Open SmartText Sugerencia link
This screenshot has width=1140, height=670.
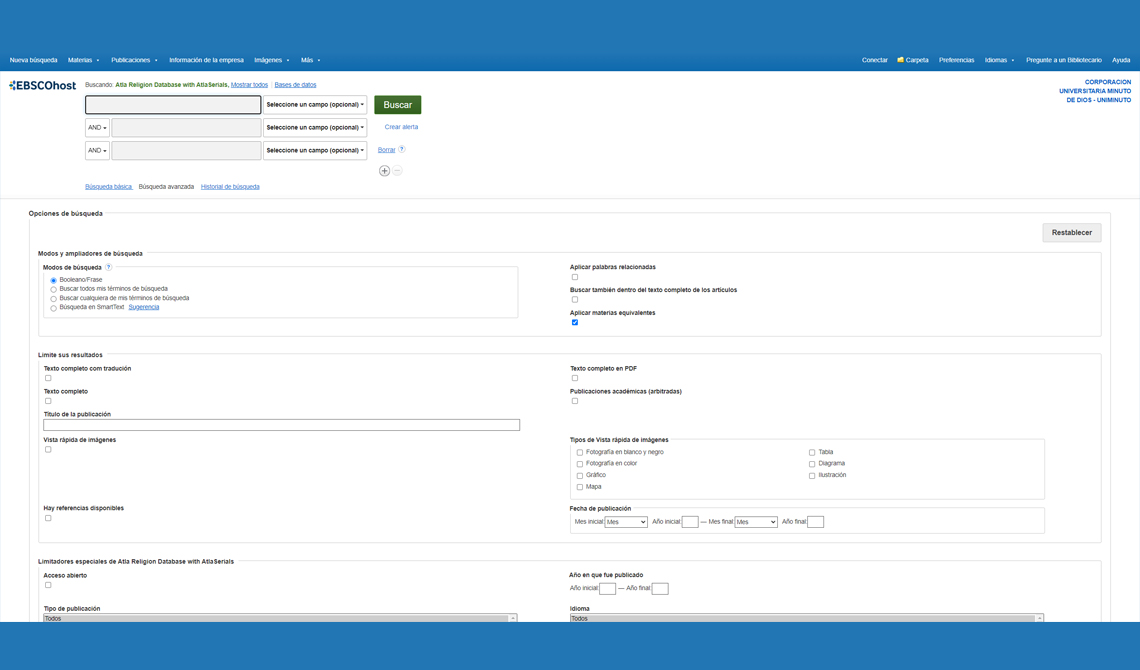pyautogui.click(x=144, y=307)
